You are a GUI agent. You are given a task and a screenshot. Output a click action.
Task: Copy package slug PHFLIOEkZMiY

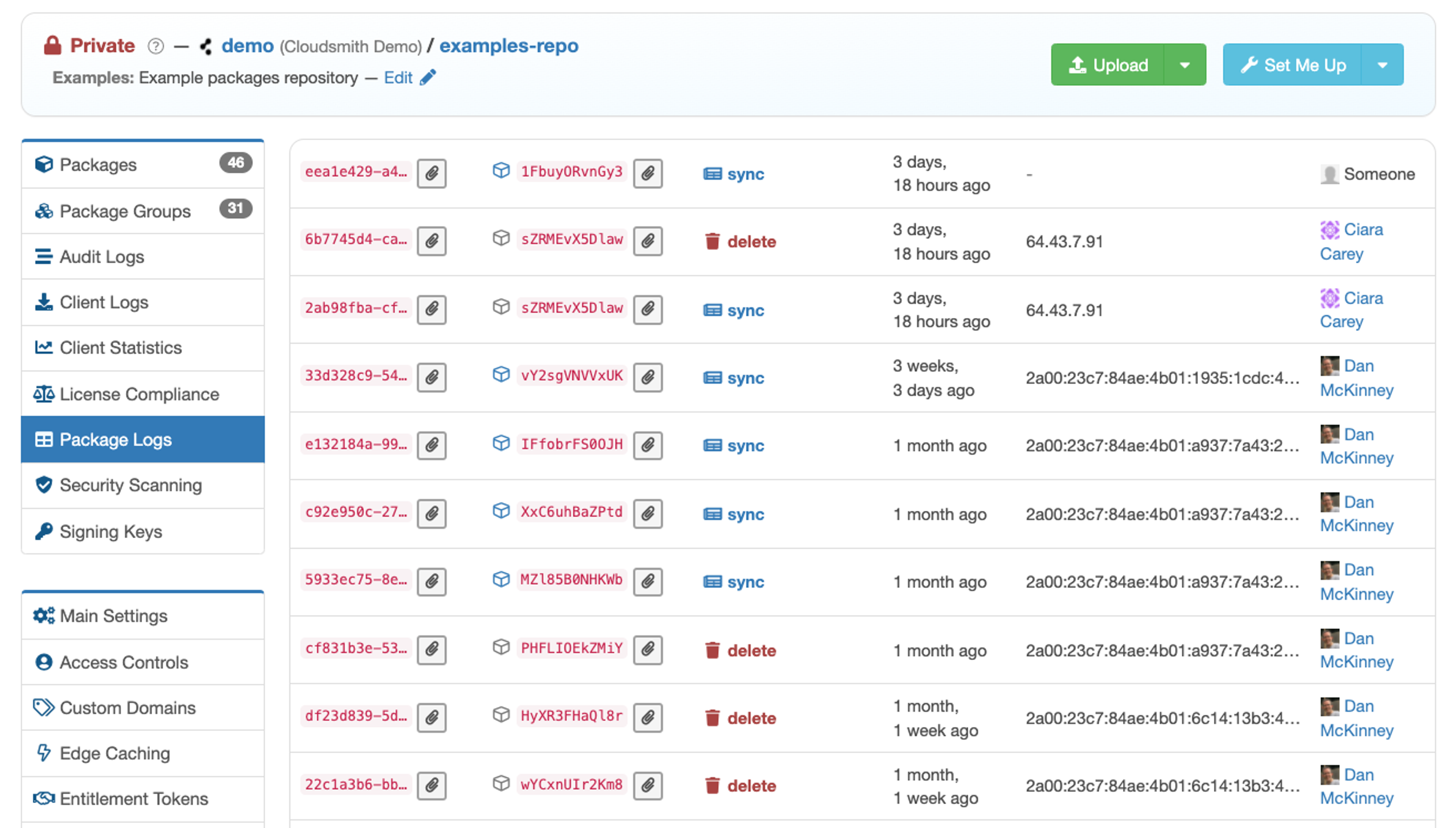(x=648, y=650)
